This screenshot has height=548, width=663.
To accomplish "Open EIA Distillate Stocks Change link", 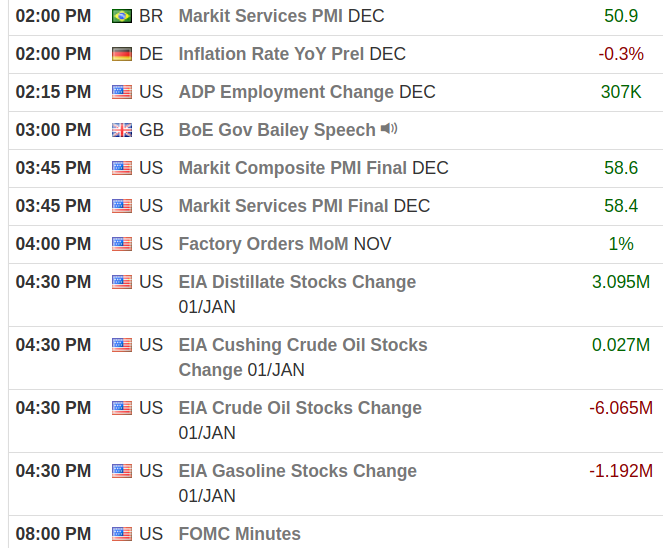I will point(297,282).
